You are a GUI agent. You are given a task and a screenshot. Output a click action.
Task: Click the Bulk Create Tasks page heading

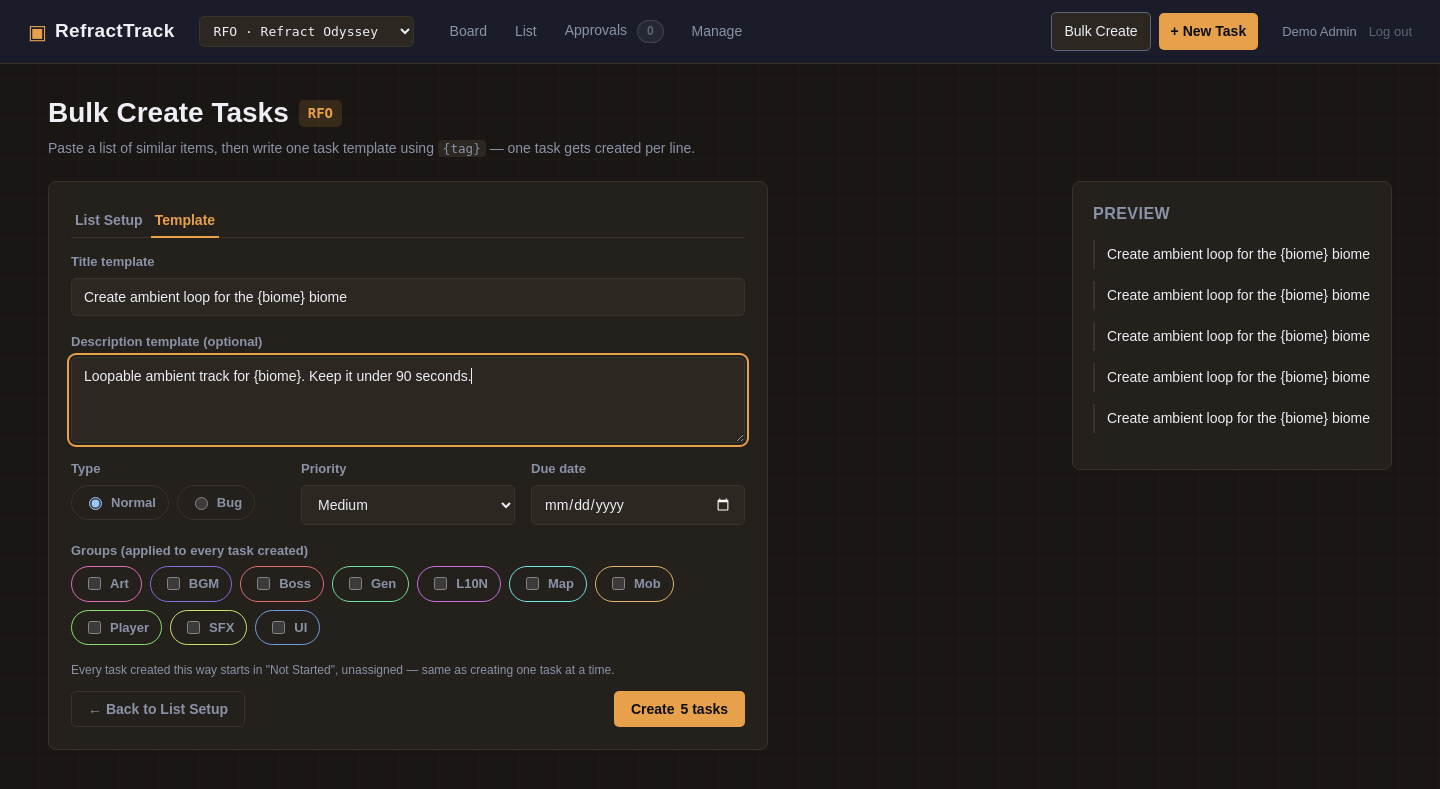point(168,113)
